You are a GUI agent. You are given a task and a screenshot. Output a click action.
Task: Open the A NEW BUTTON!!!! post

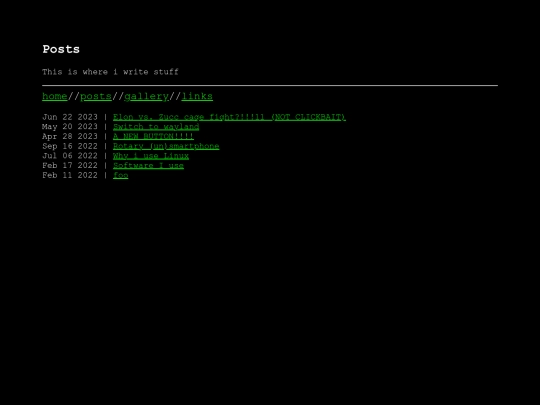[x=153, y=136]
